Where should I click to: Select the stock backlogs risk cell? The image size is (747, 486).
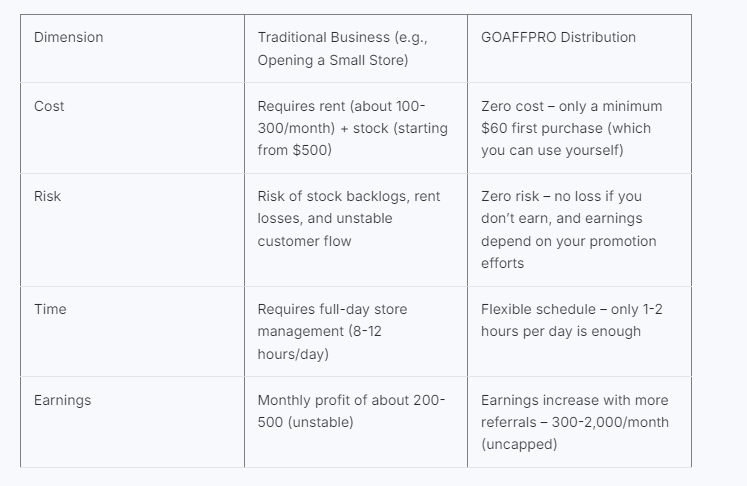click(x=349, y=218)
